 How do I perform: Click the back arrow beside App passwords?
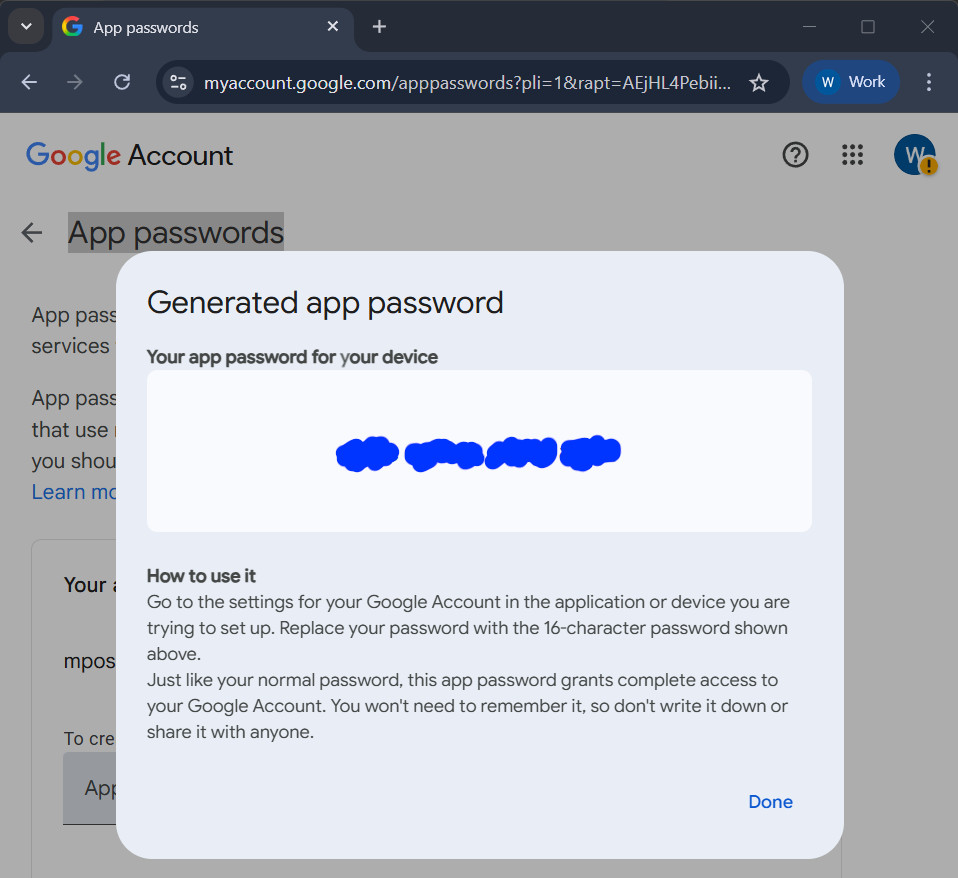pos(32,233)
